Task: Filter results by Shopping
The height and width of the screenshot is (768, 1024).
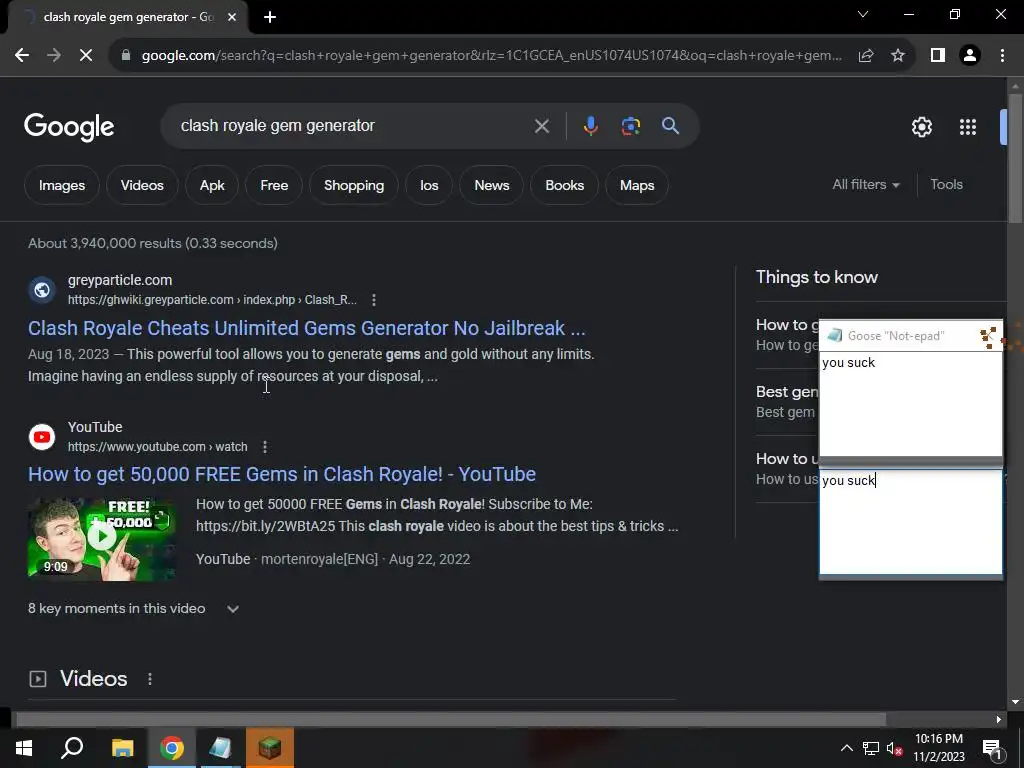Action: click(354, 185)
